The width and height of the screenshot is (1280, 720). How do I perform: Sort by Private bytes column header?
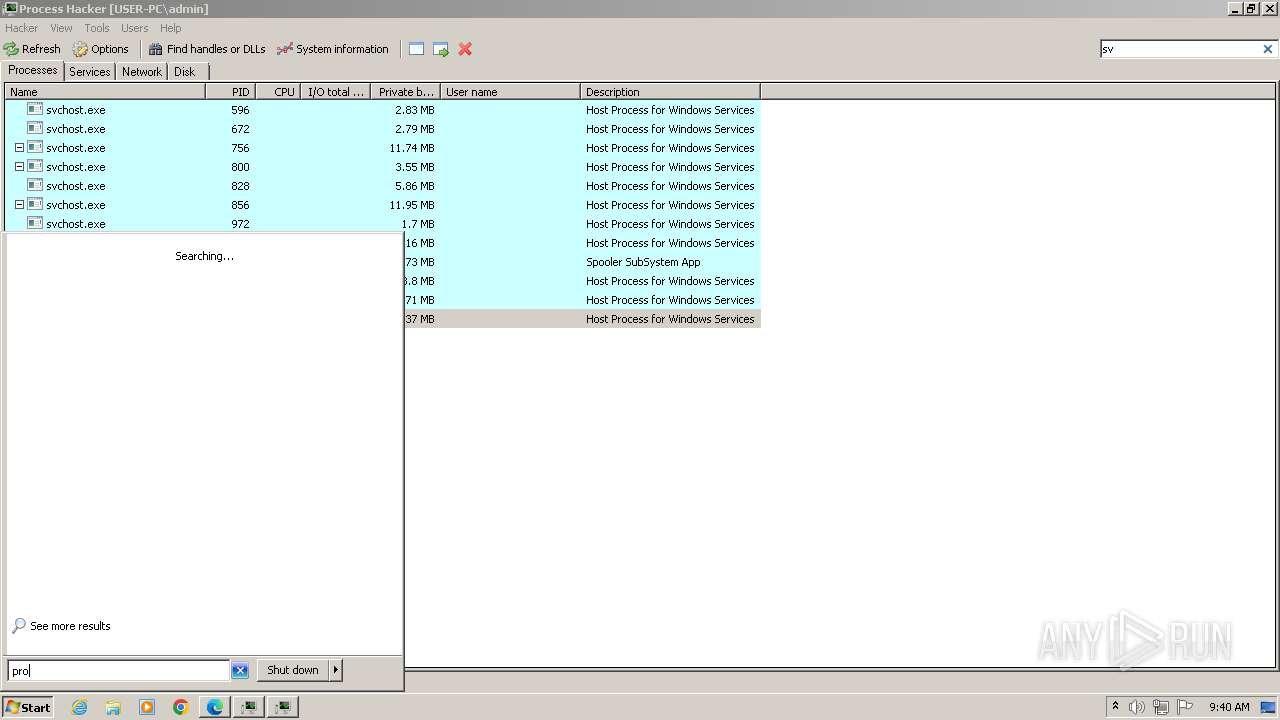tap(405, 92)
